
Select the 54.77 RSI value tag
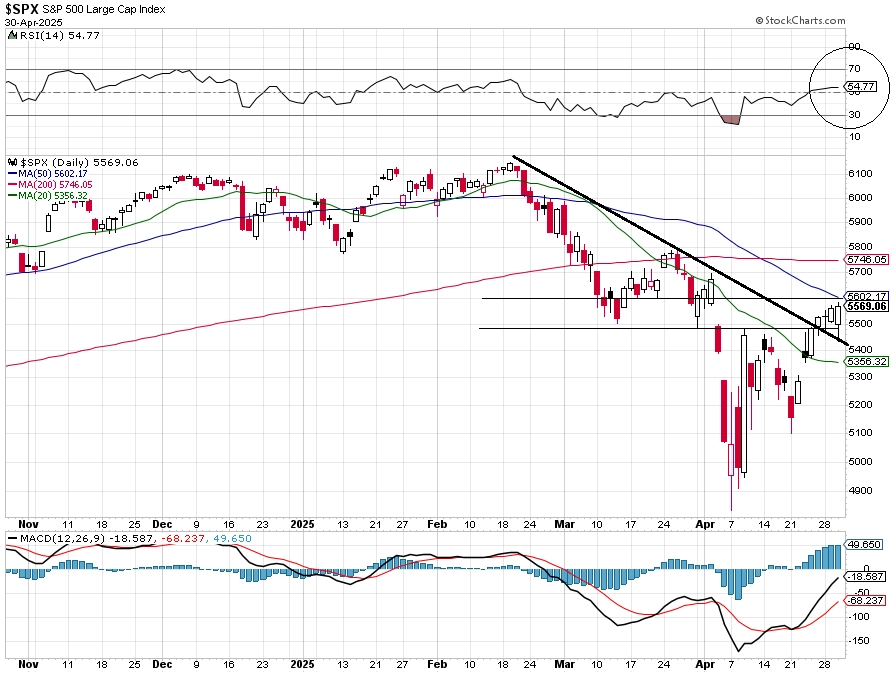tap(860, 86)
